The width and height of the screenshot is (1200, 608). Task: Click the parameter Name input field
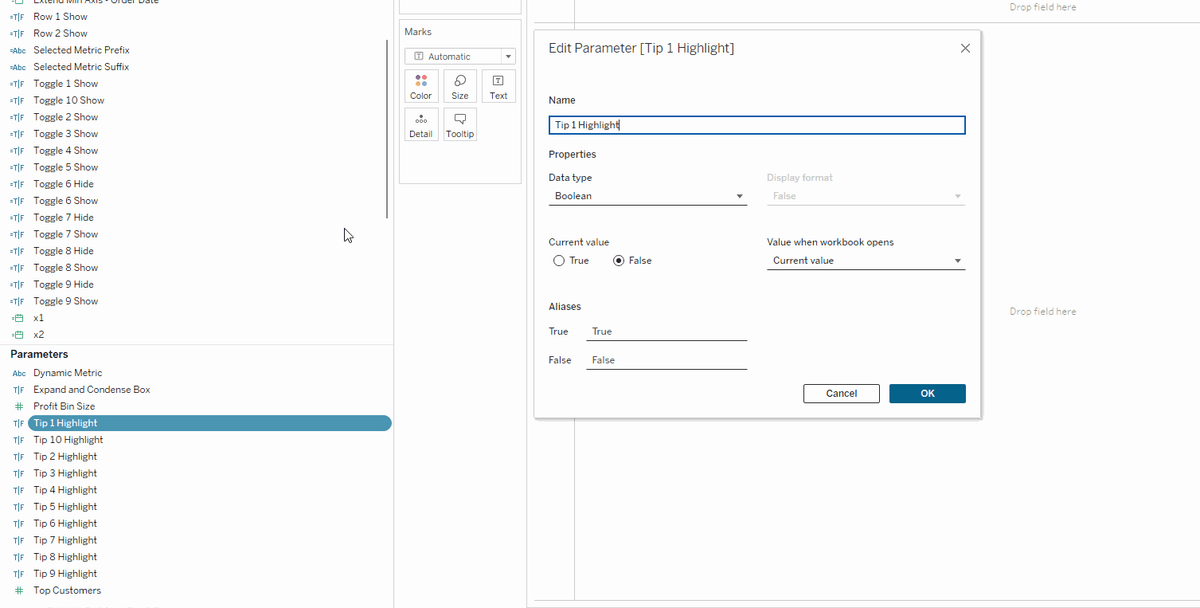pyautogui.click(x=757, y=125)
